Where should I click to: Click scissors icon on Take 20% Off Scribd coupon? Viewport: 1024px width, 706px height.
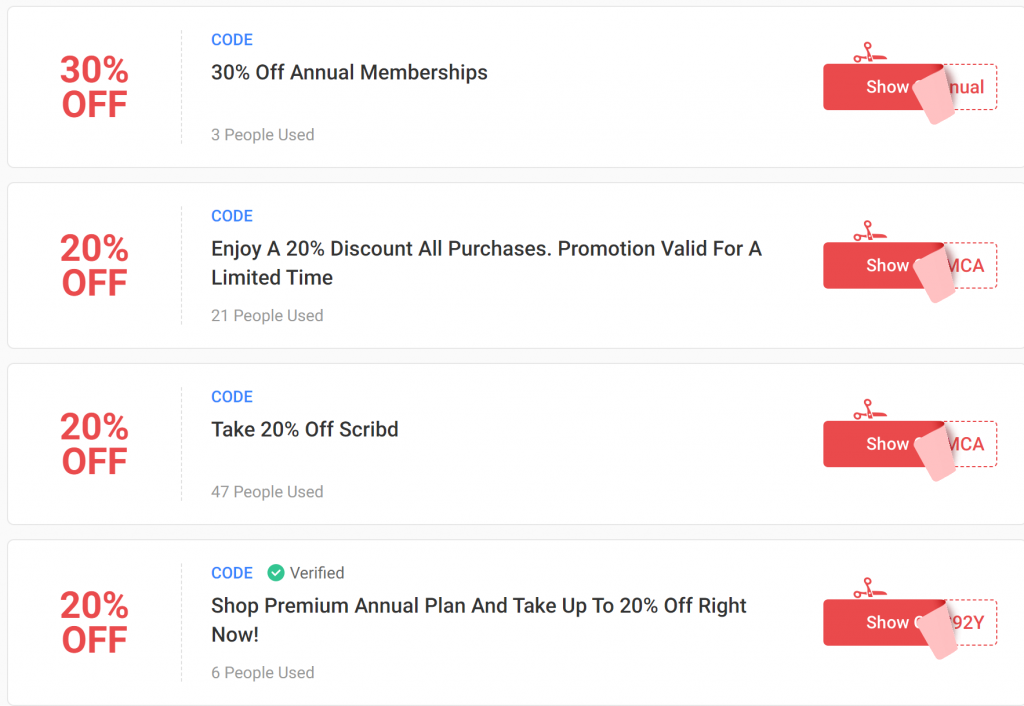click(864, 410)
